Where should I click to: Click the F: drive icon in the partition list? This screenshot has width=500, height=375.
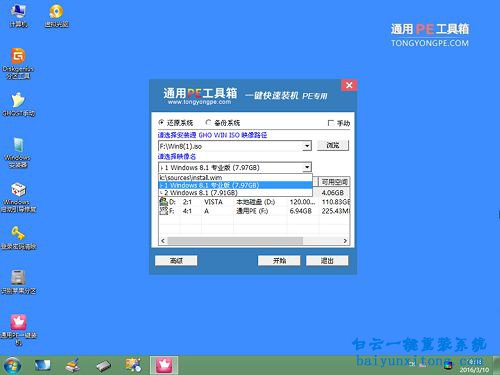pos(163,210)
